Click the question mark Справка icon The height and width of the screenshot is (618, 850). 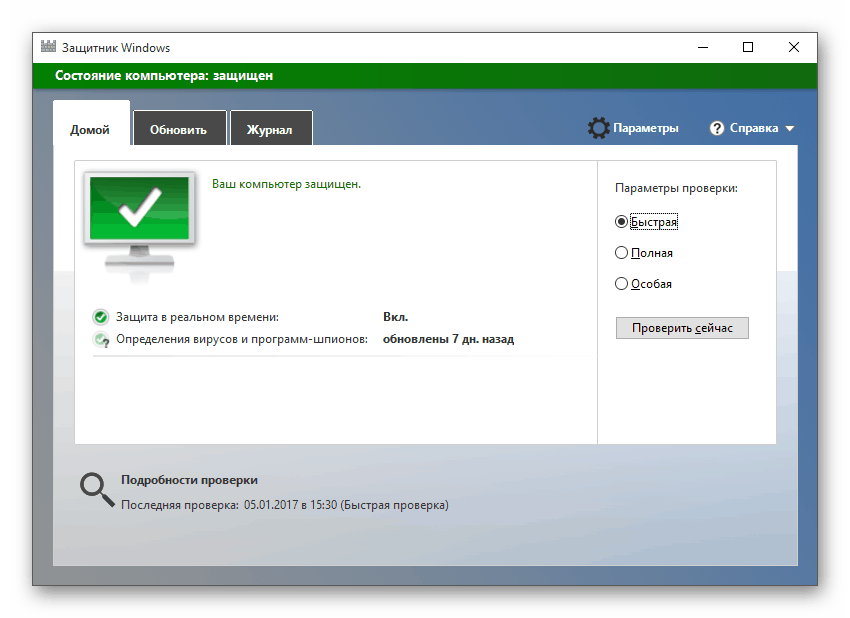(x=717, y=128)
